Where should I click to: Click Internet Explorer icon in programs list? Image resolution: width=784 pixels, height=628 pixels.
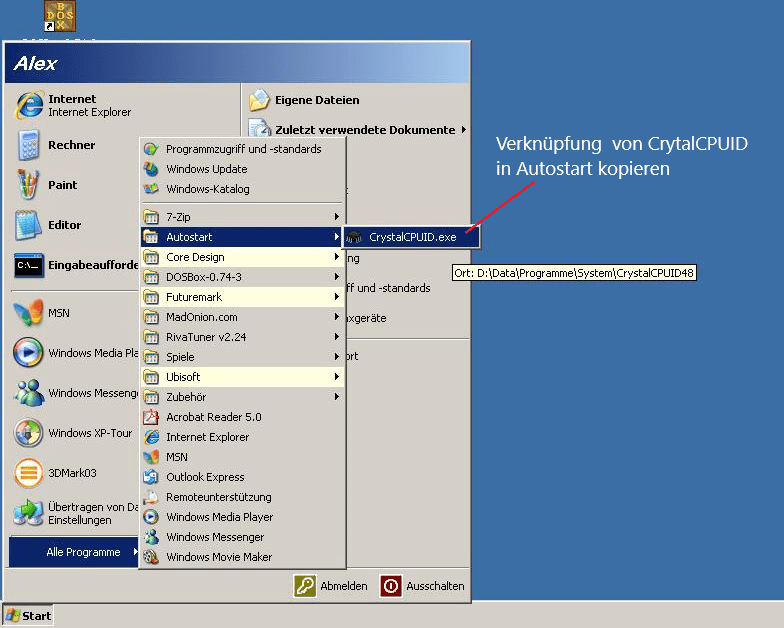151,437
